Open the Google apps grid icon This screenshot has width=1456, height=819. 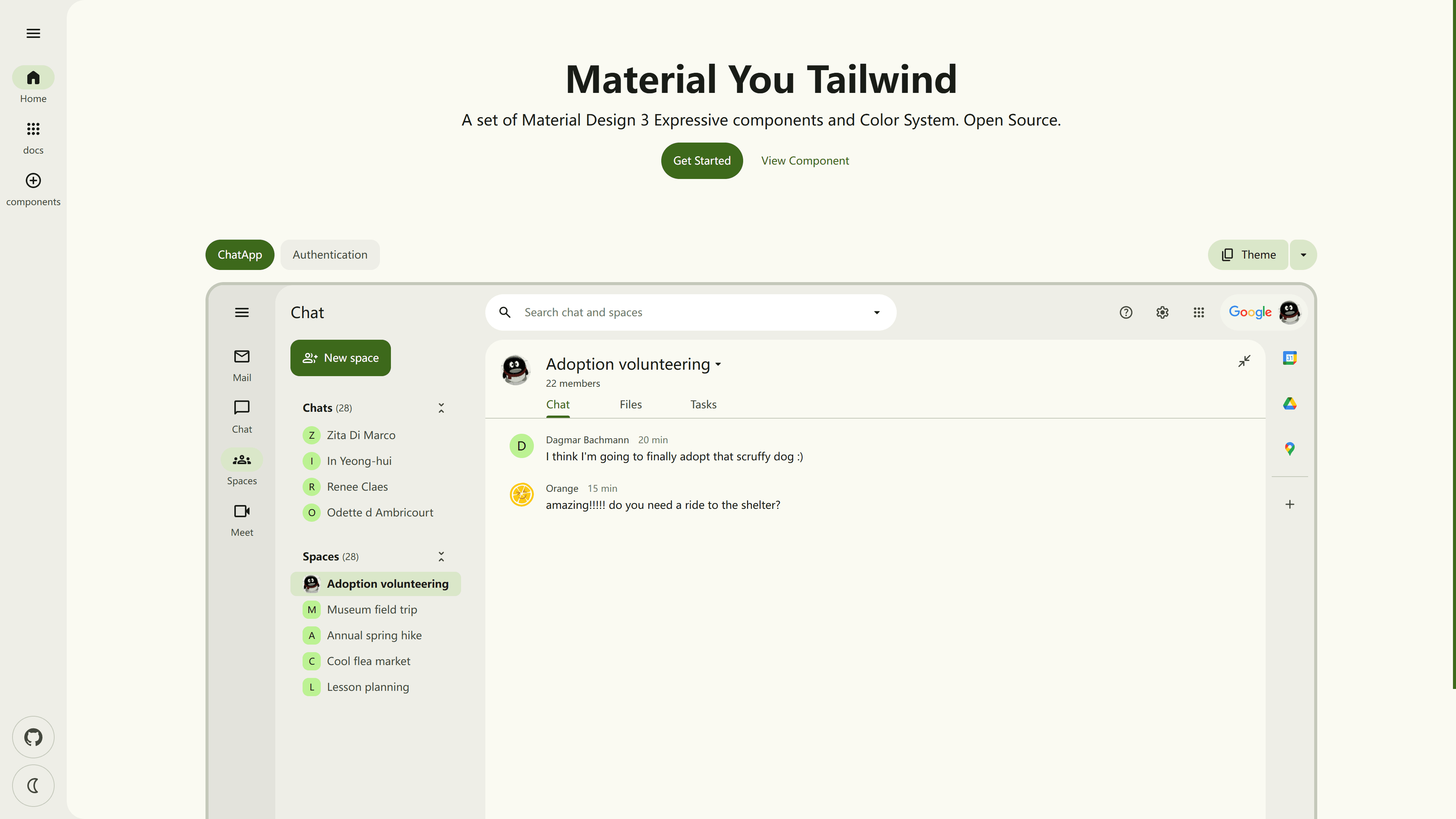[x=1199, y=312]
